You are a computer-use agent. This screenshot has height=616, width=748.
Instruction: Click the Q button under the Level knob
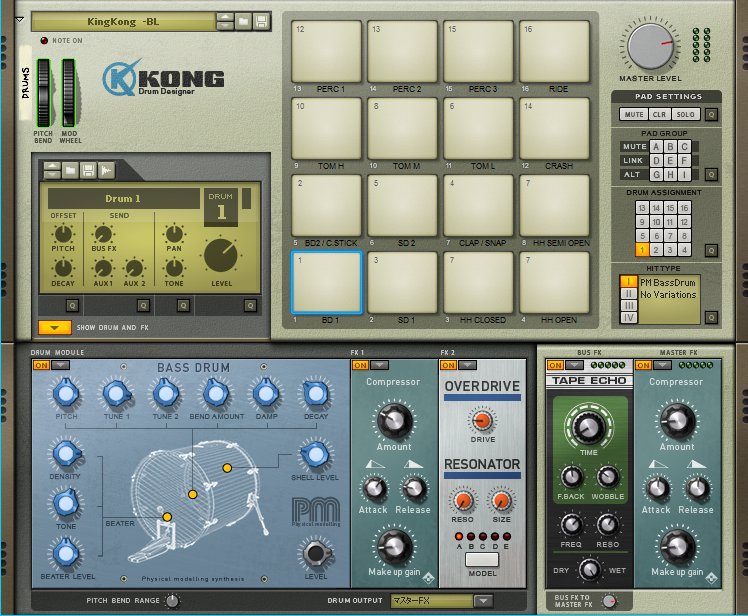click(x=250, y=305)
